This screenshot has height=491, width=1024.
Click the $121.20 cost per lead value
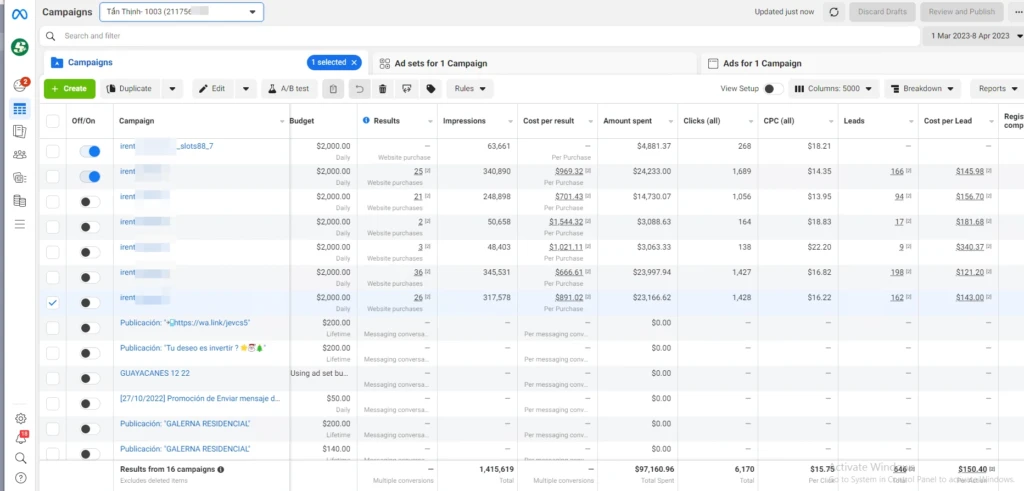click(970, 272)
